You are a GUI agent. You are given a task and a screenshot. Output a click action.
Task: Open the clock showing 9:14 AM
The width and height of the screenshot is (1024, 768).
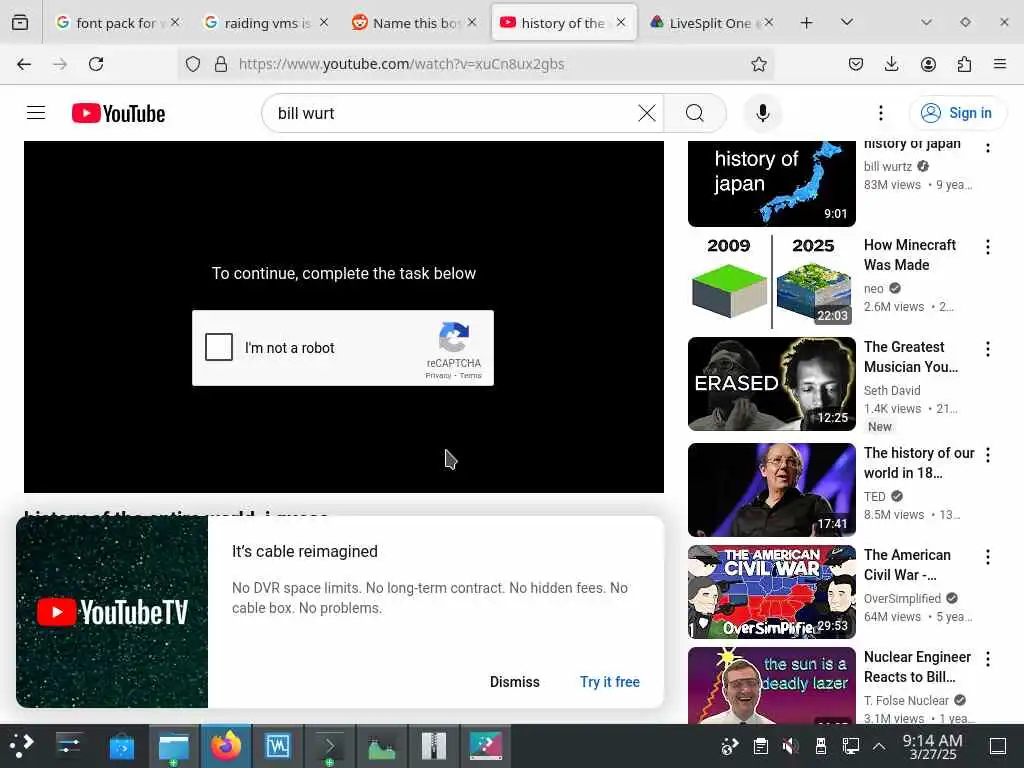(x=933, y=746)
